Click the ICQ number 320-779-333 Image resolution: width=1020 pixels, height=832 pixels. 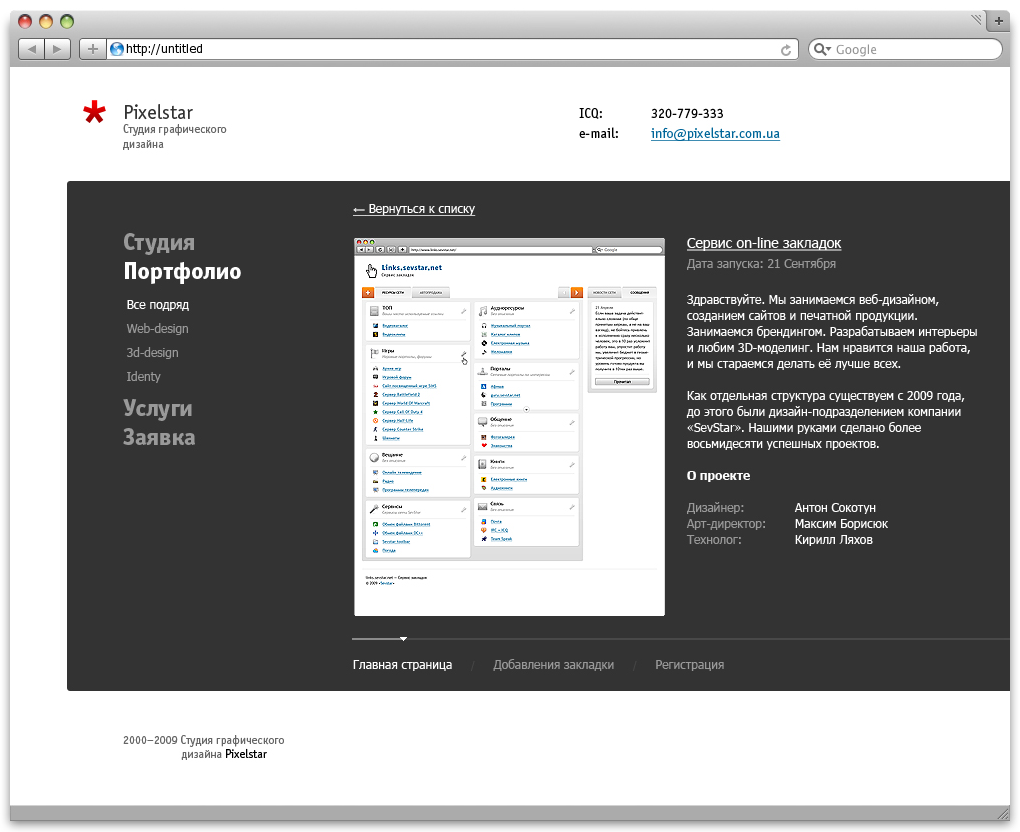click(x=687, y=113)
